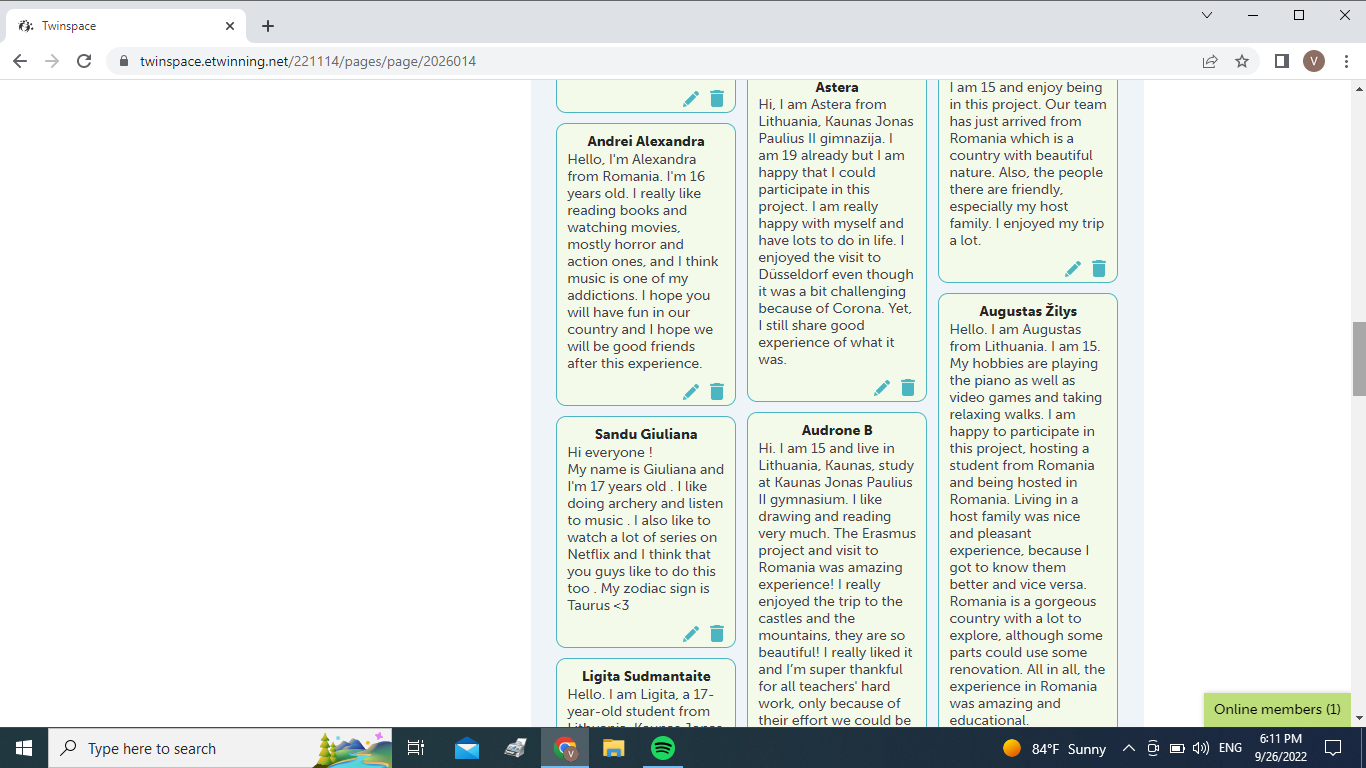Delete the card above Augustas Žilys

[1099, 268]
